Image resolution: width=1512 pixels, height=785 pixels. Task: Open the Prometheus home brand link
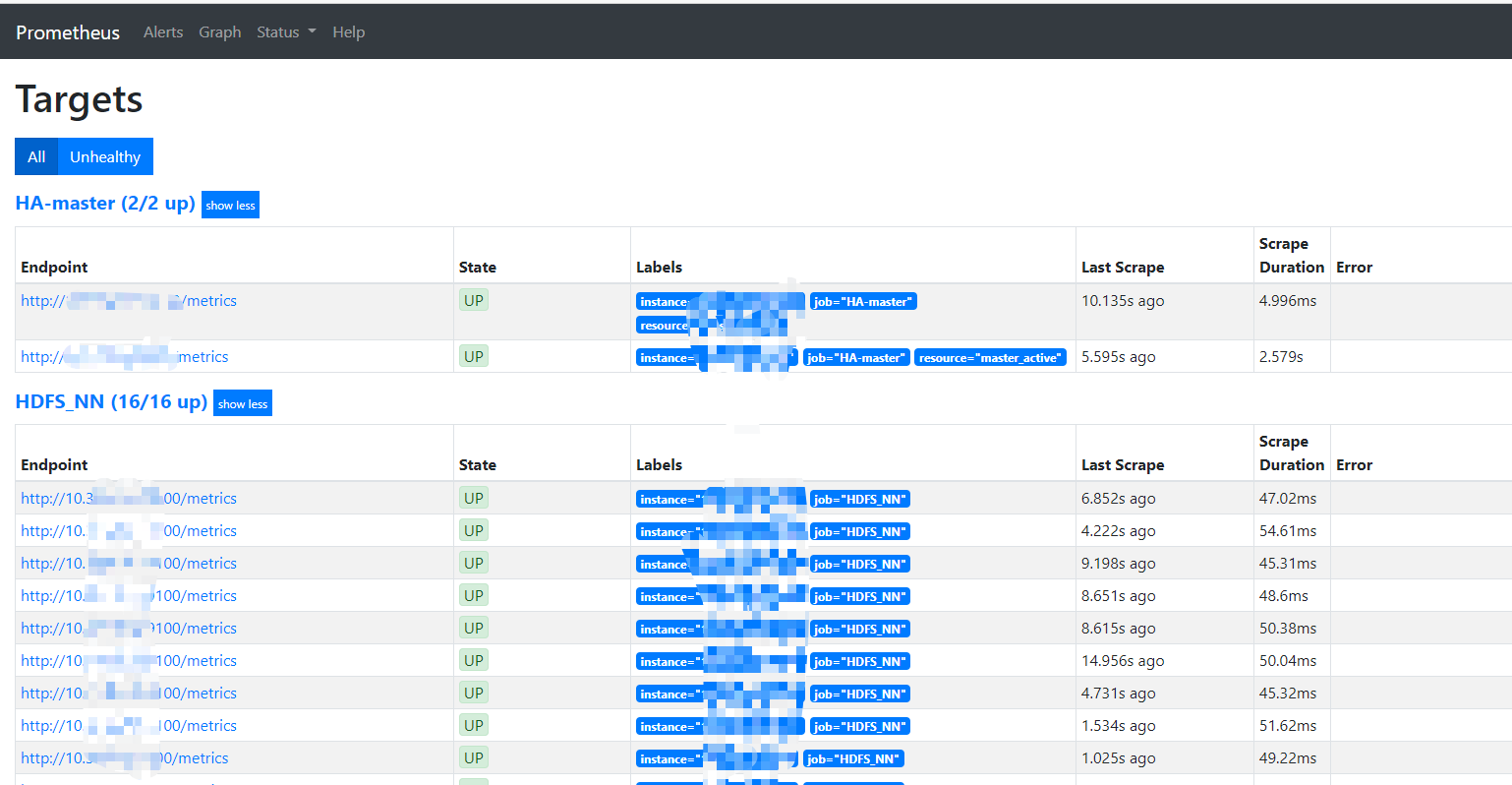coord(68,32)
